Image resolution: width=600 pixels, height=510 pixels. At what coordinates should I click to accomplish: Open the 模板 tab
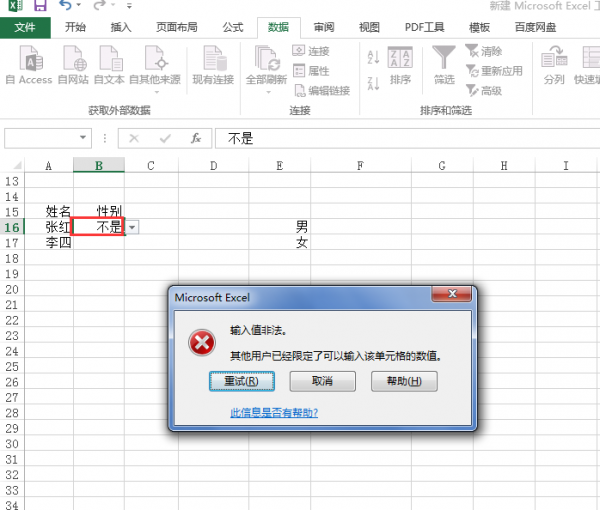click(x=479, y=28)
